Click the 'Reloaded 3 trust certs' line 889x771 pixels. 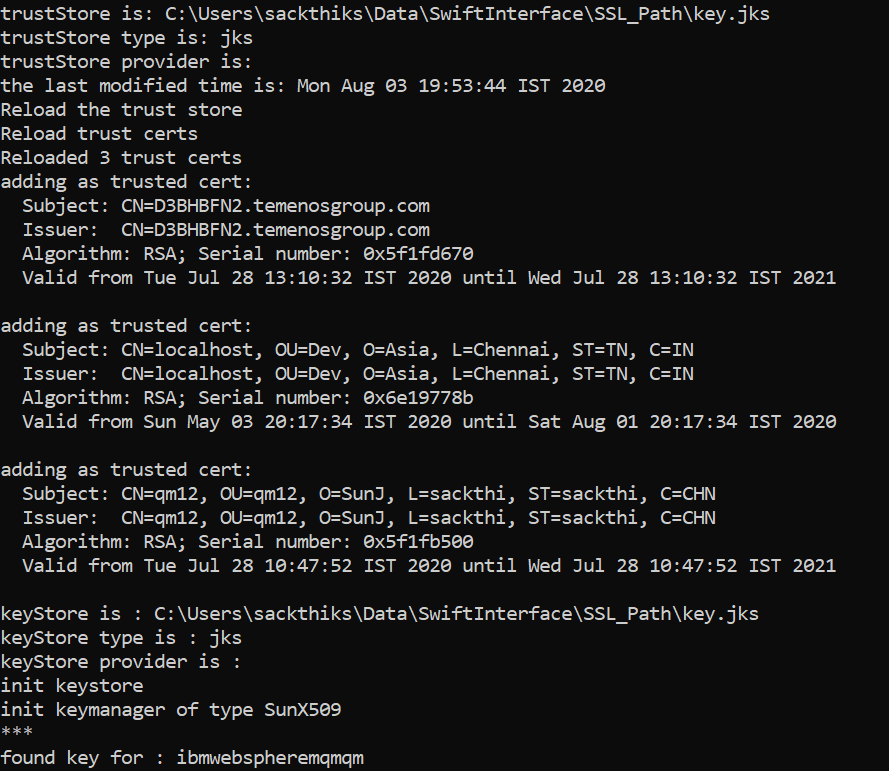[x=121, y=158]
